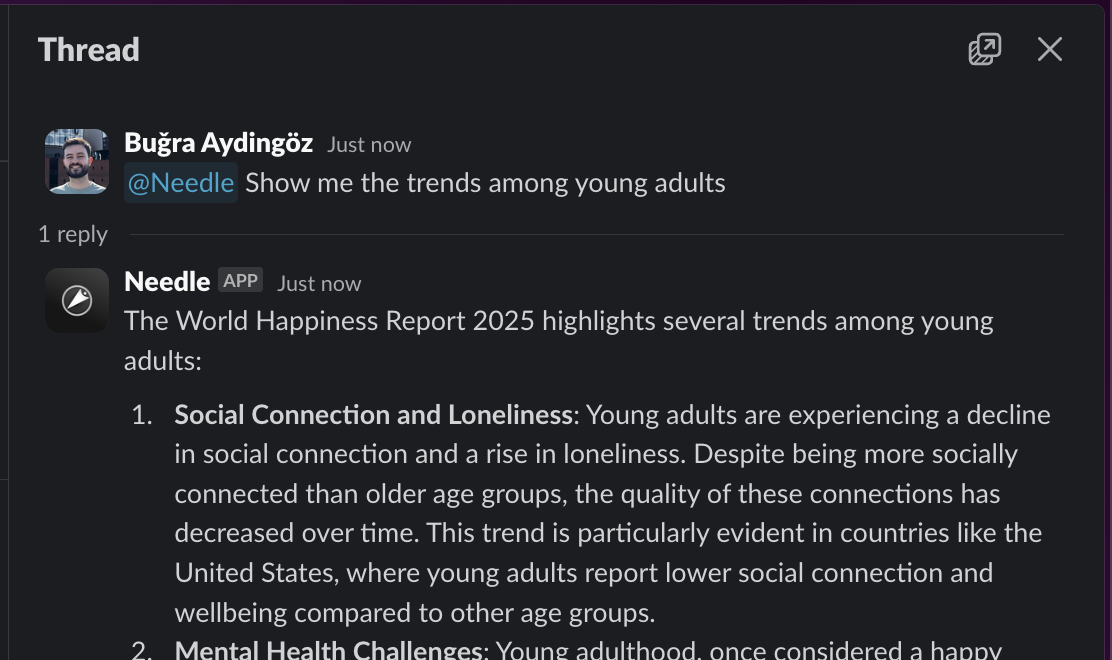The width and height of the screenshot is (1112, 660).
Task: Select "Show me the trends among young adults" message
Action: (485, 183)
